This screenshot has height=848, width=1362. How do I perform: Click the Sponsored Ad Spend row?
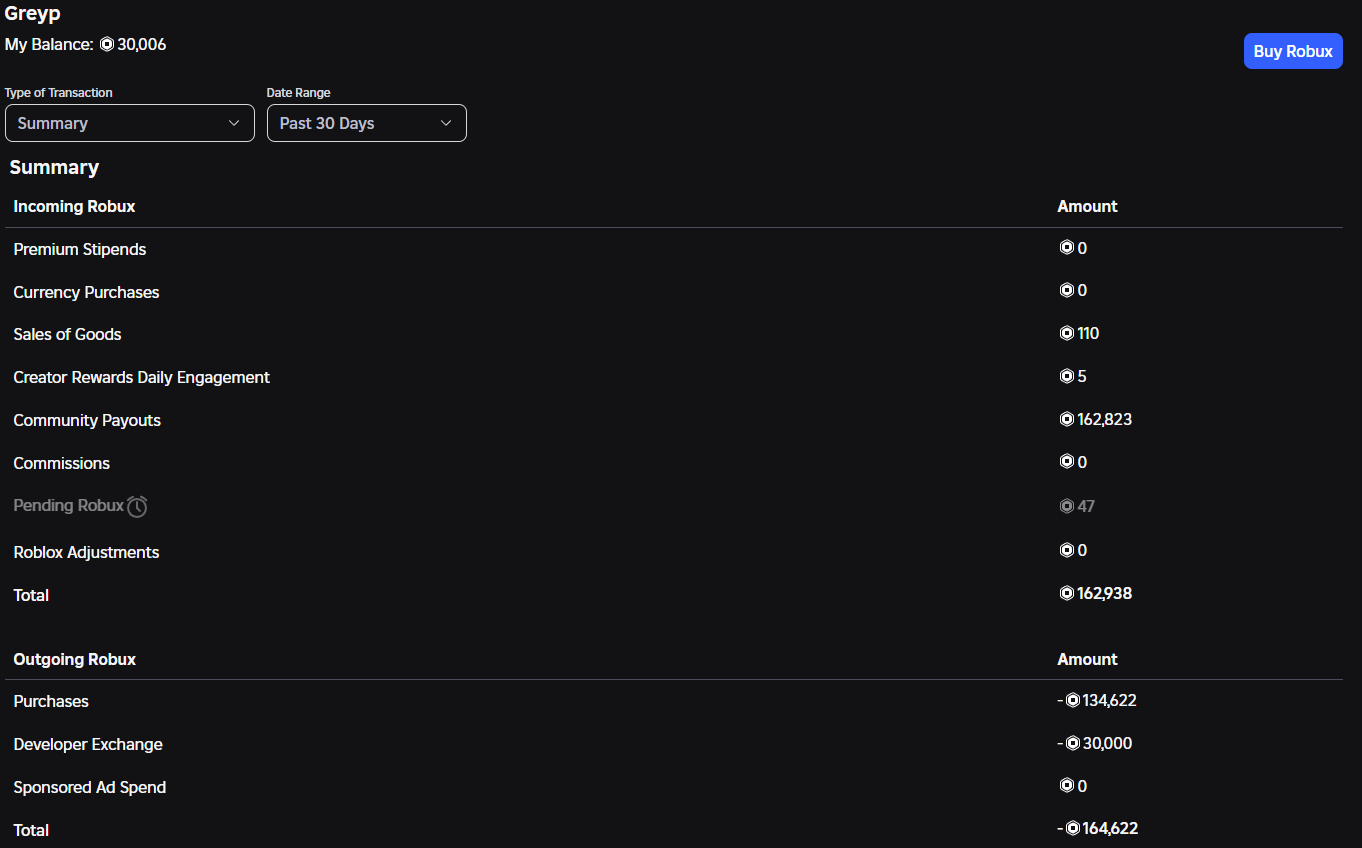(x=674, y=787)
